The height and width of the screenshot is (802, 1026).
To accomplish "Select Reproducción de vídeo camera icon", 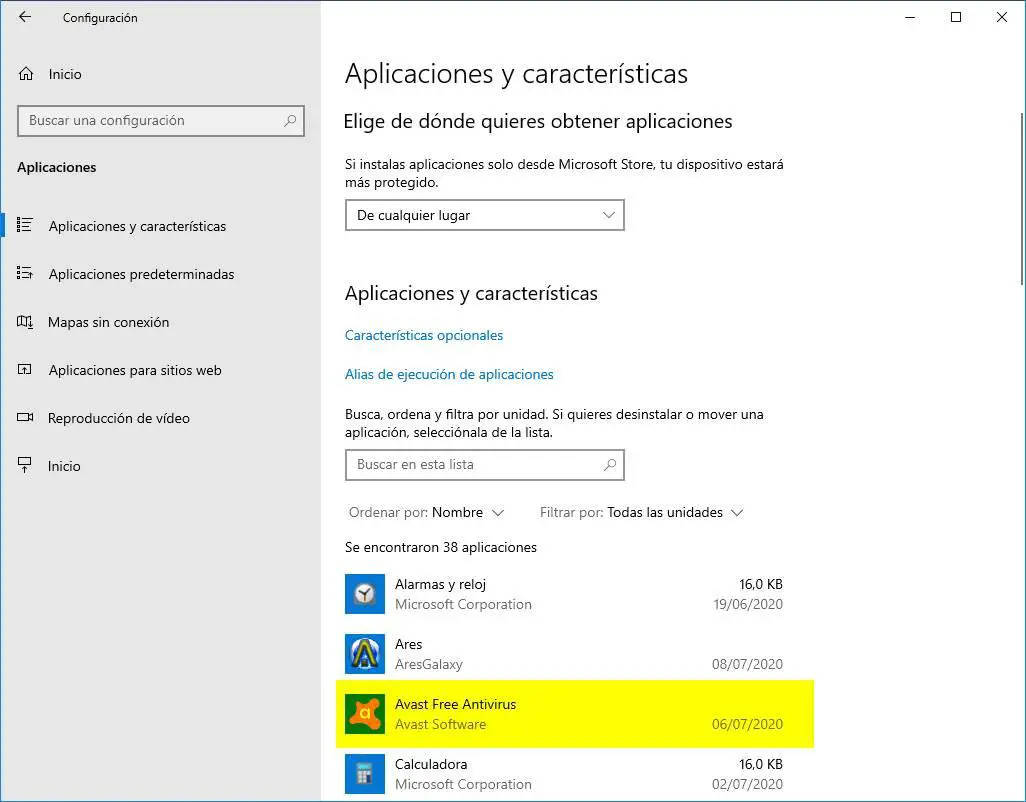I will (x=25, y=417).
